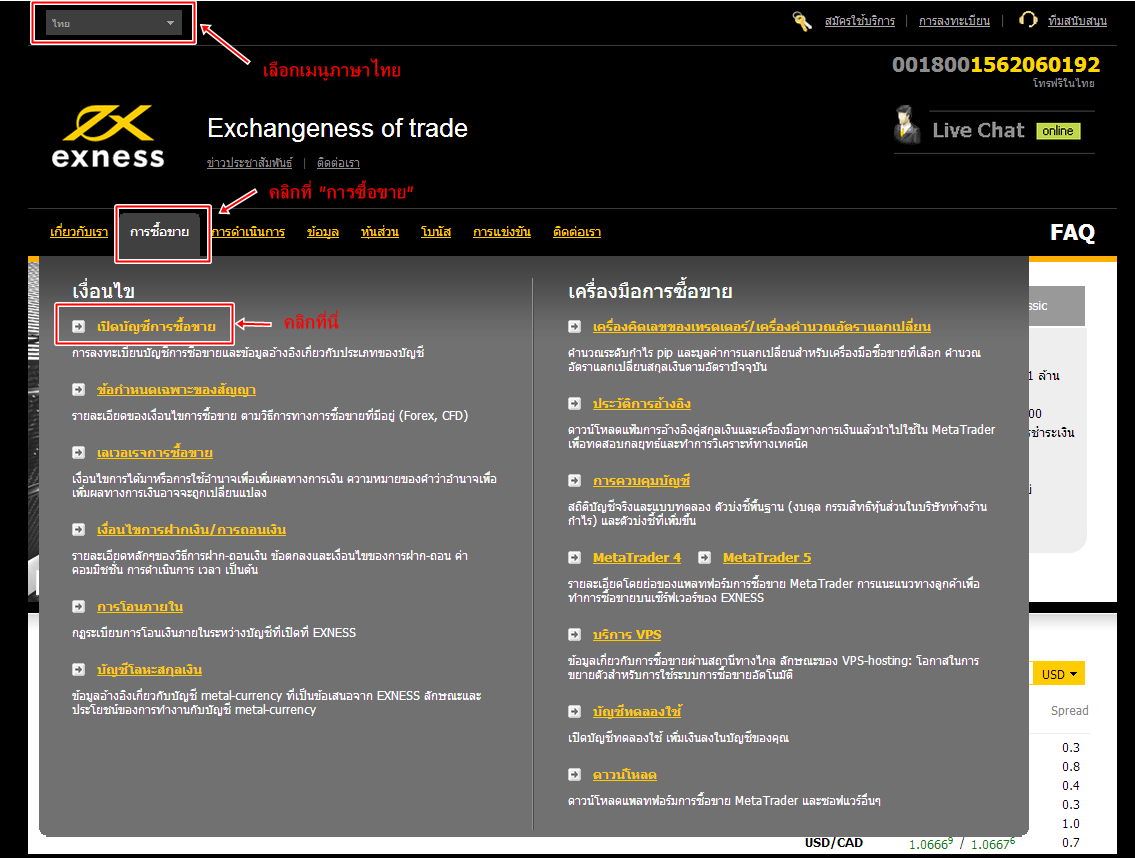The image size is (1135, 858).
Task: Click arrow icon beside บัญชีโลหะสกุลเงิน
Action: click(78, 670)
